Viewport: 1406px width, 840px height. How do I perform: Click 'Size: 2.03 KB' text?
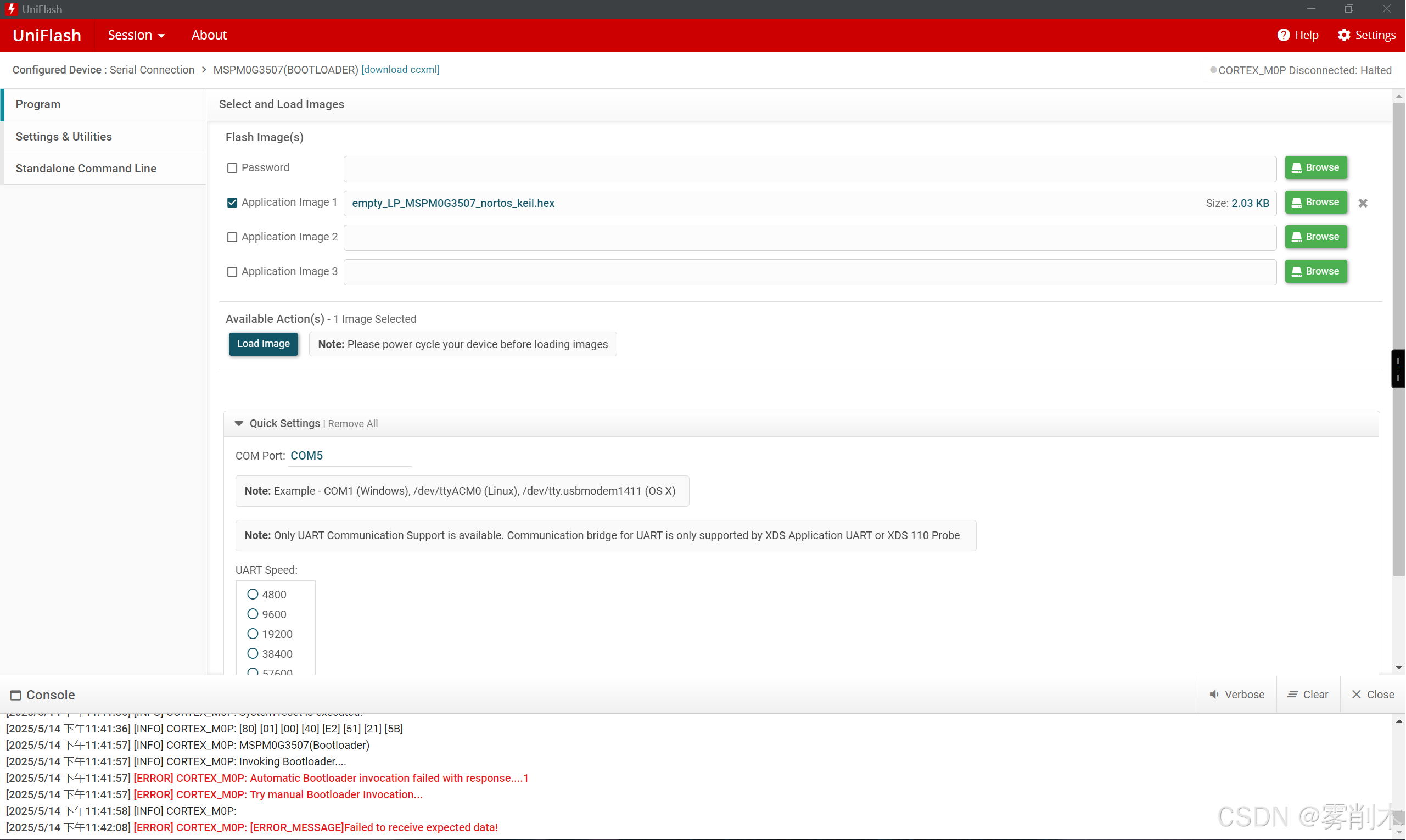[1237, 203]
